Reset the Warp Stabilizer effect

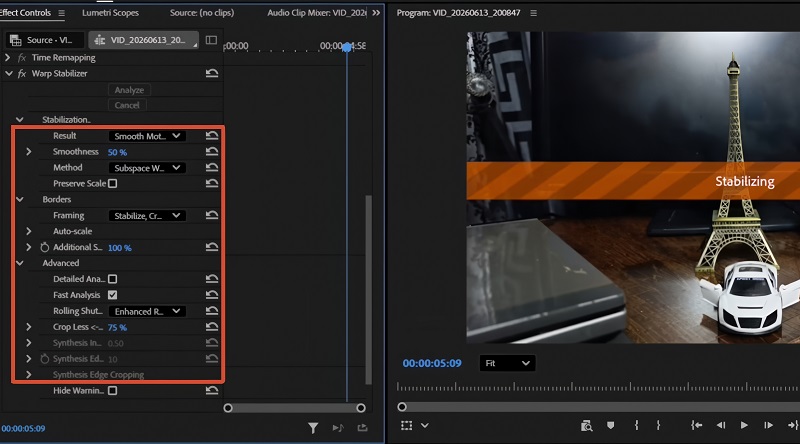(212, 73)
